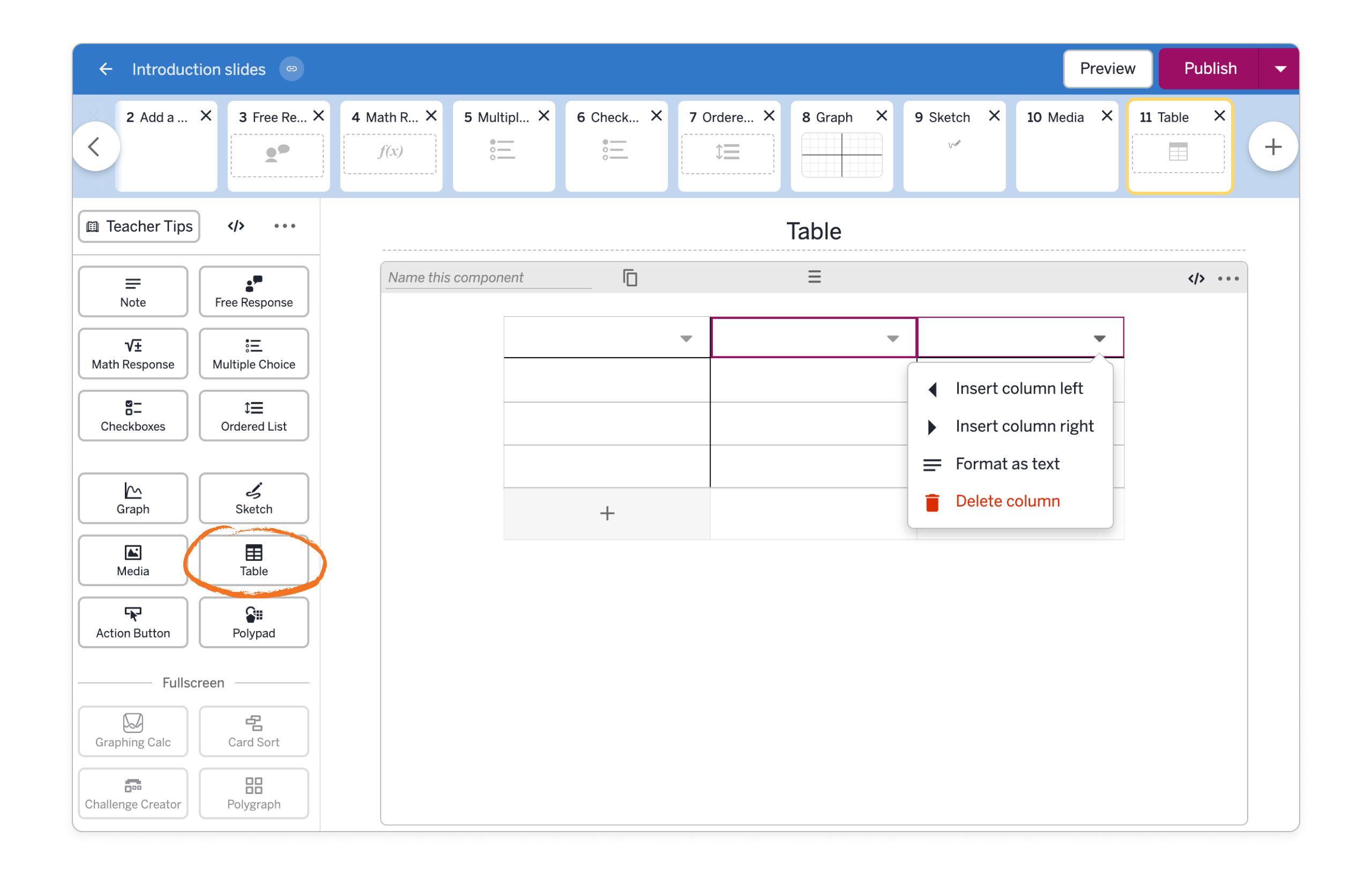Duplicate the table component with copy icon
This screenshot has height=875, width=1372.
630,278
